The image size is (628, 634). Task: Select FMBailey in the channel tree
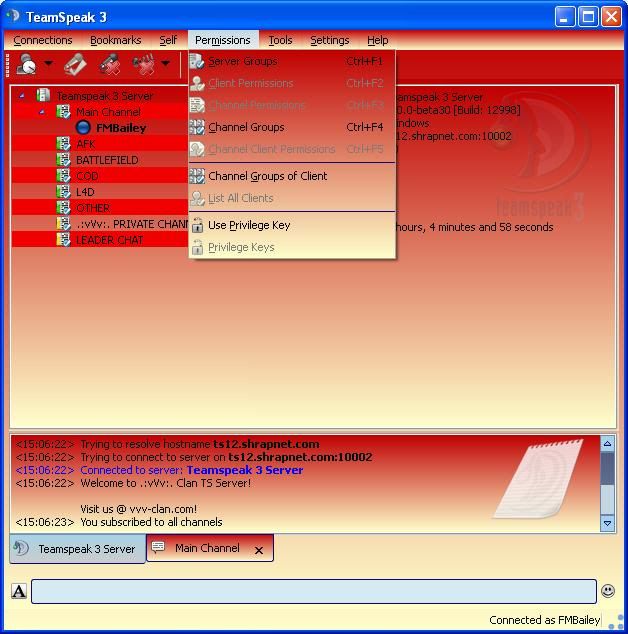(x=121, y=128)
